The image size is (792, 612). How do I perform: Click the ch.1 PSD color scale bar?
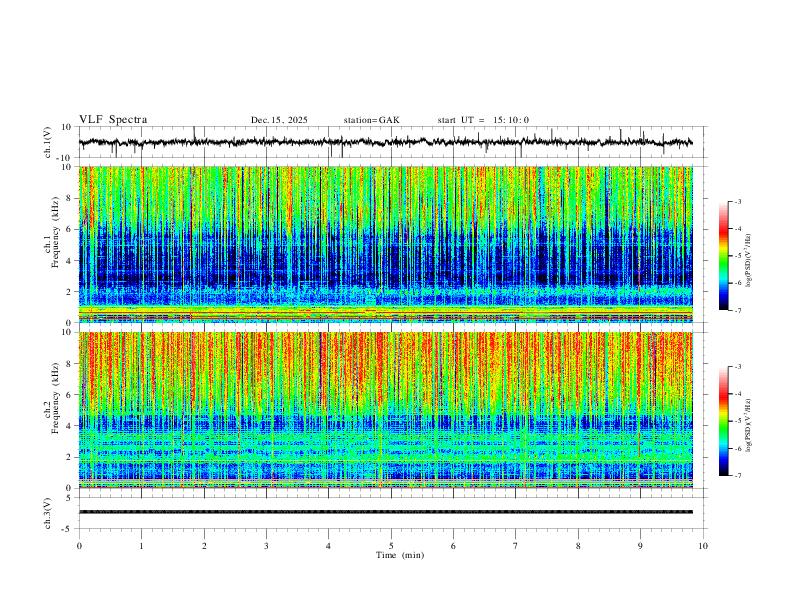coord(724,256)
